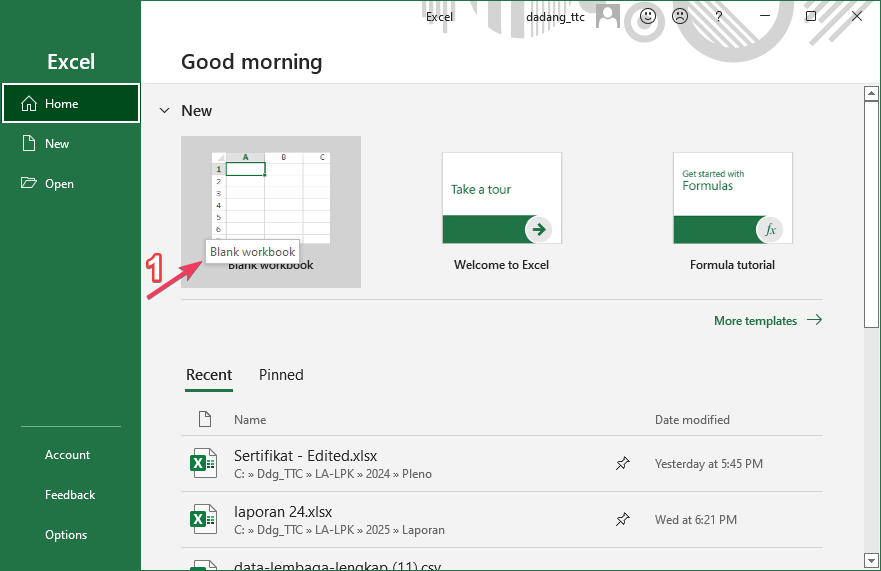Click the scrollbar down arrow

click(871, 560)
